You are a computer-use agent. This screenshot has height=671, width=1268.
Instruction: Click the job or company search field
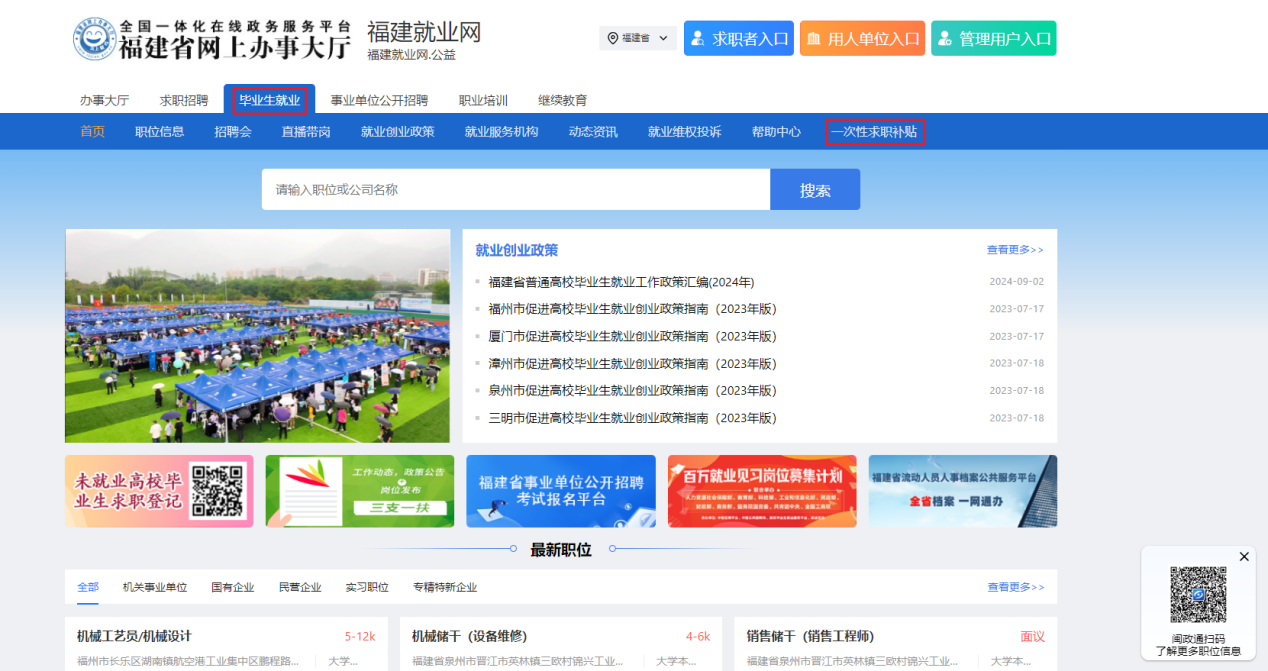[515, 190]
